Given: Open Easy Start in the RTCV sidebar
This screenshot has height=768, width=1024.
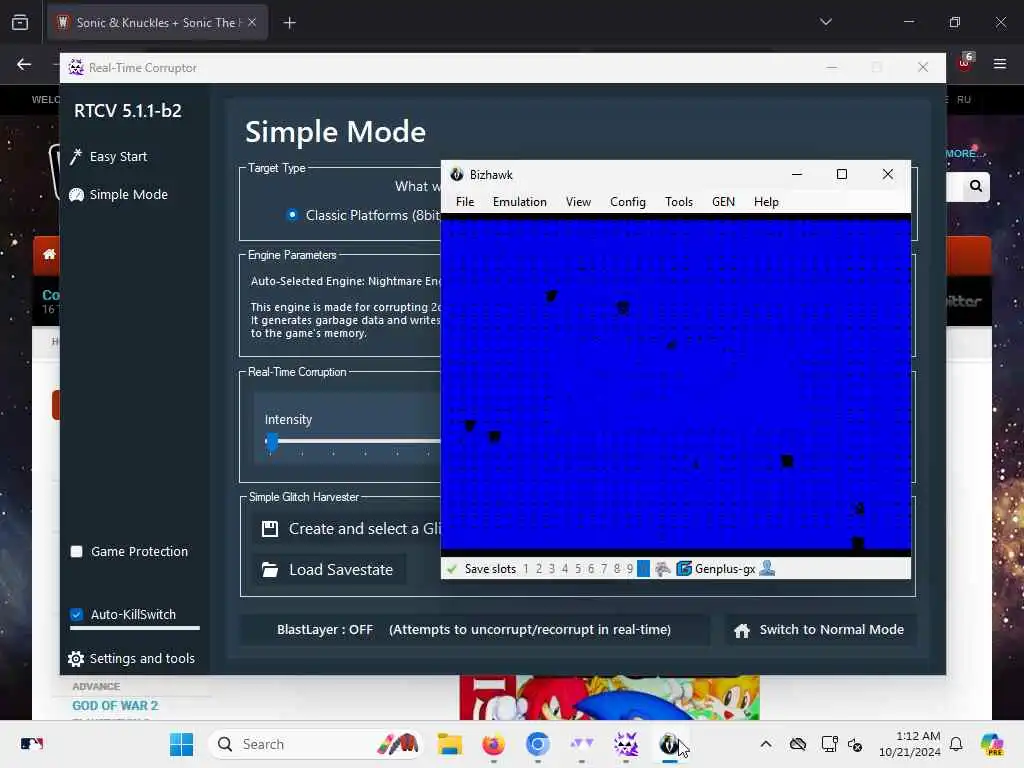Looking at the screenshot, I should (109, 157).
